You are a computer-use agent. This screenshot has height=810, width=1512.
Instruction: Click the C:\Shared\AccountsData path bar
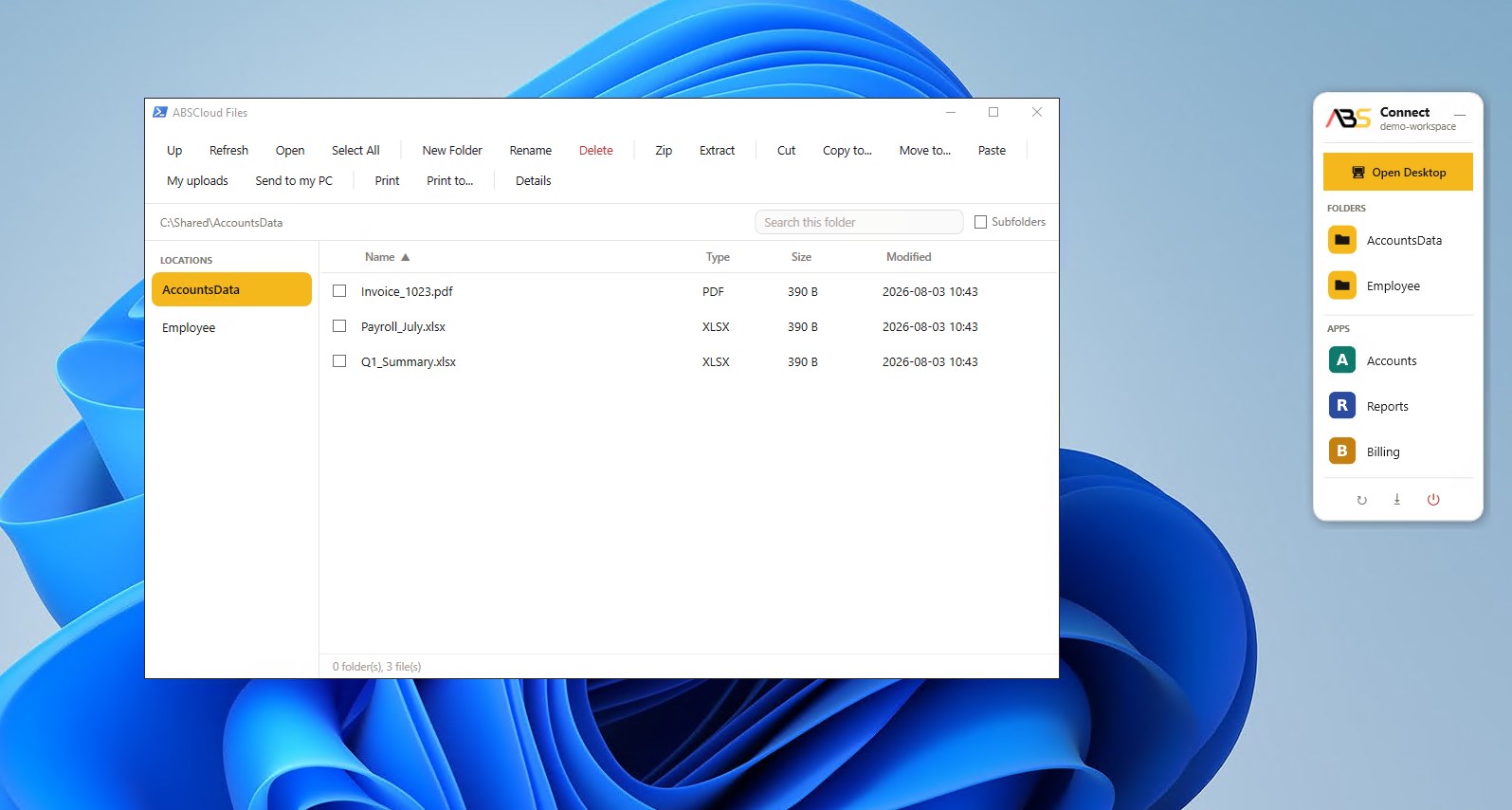(221, 223)
